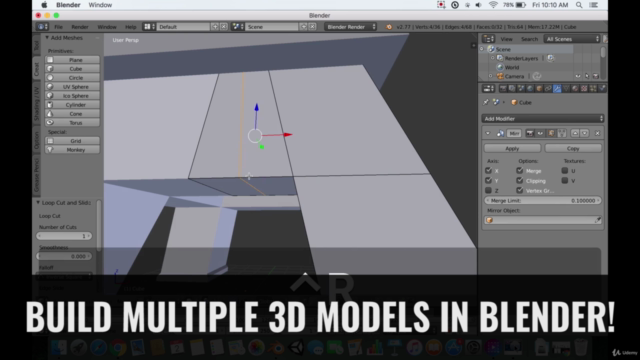Viewport: 640px width, 360px height.
Task: Move the Mirror modifier down in stack
Action: 584,133
